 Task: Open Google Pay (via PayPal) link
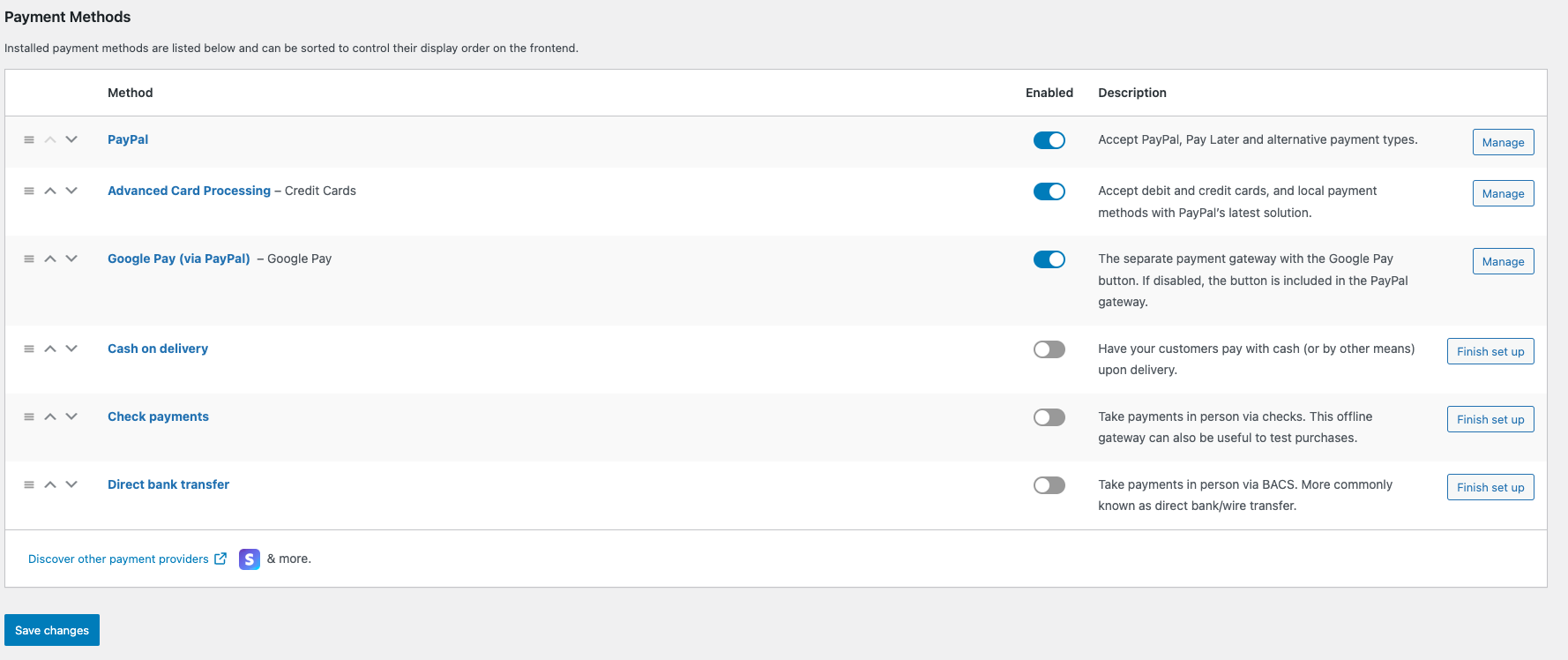pos(179,259)
